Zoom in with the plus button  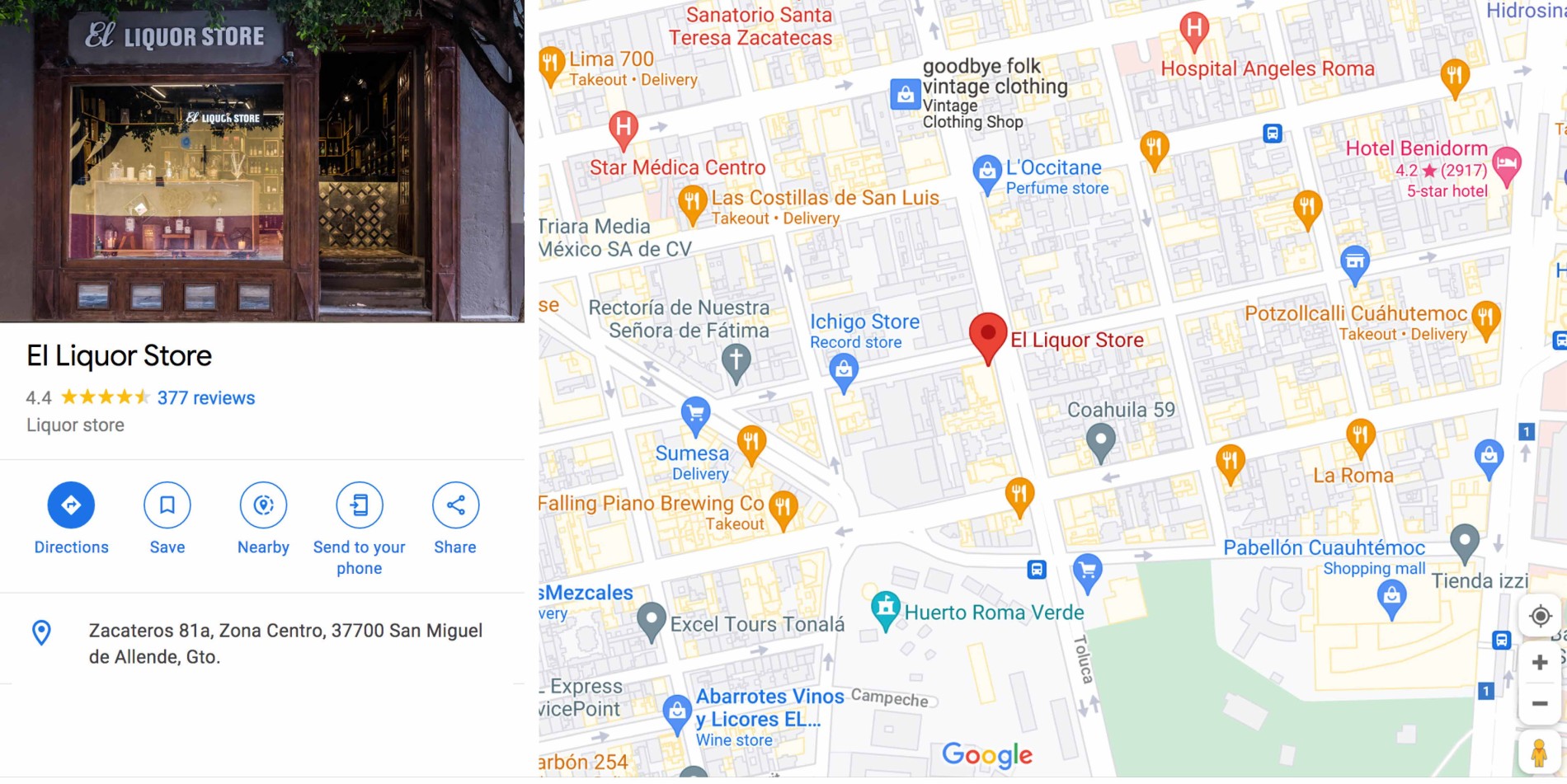(x=1540, y=662)
